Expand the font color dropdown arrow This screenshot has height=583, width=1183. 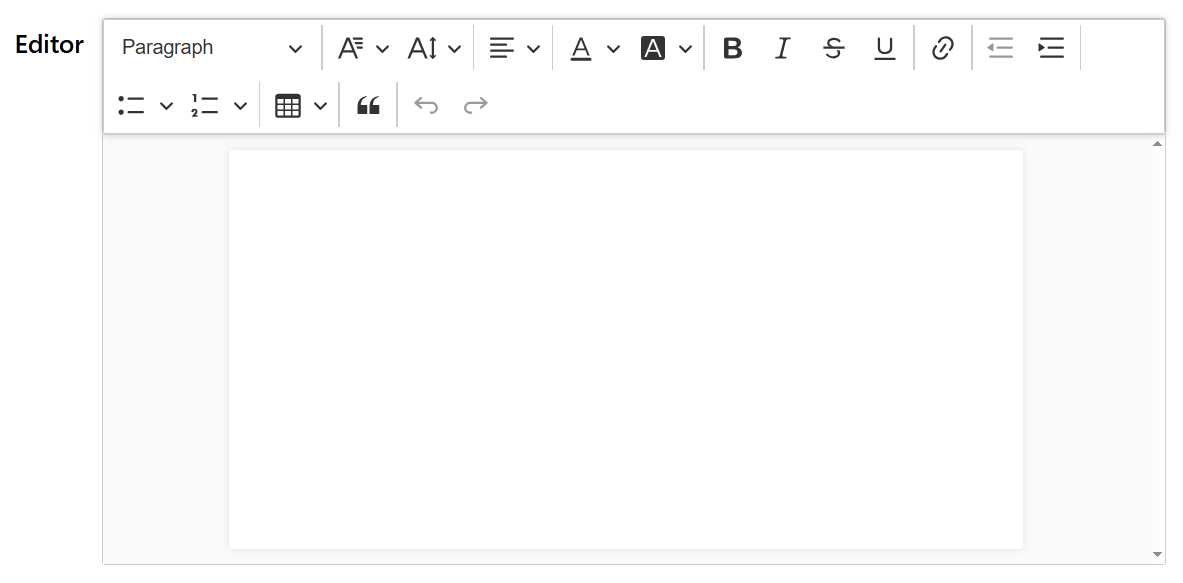click(x=613, y=49)
